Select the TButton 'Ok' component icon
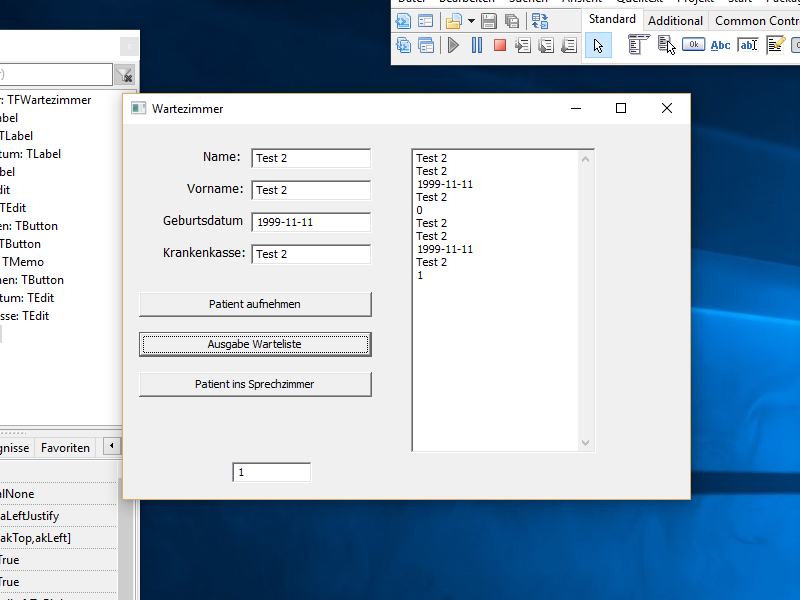Screen dimensions: 800x600 click(x=693, y=45)
